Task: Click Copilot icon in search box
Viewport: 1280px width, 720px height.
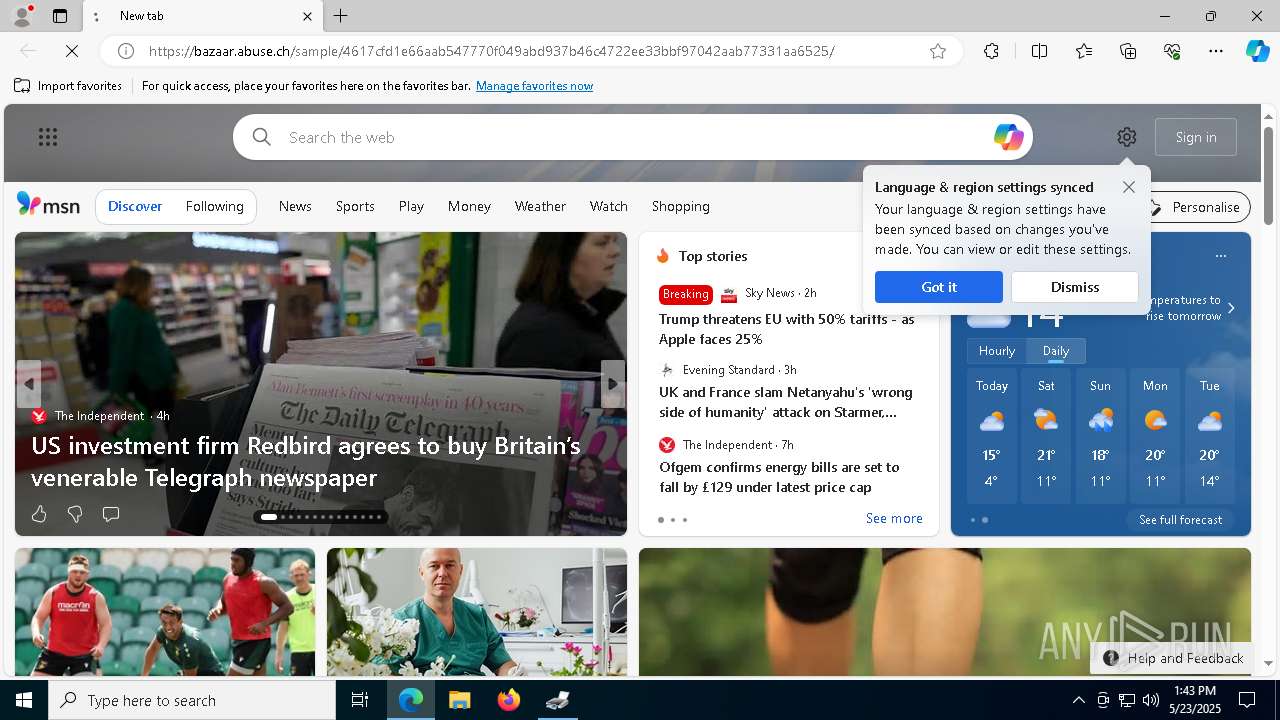Action: coord(1008,137)
